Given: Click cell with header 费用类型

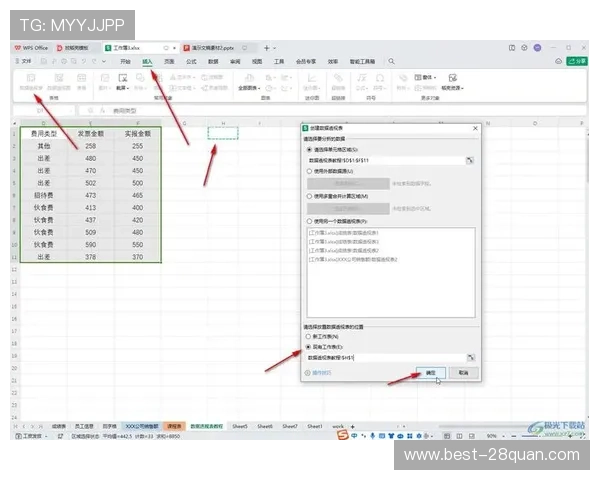Looking at the screenshot, I should [x=44, y=134].
